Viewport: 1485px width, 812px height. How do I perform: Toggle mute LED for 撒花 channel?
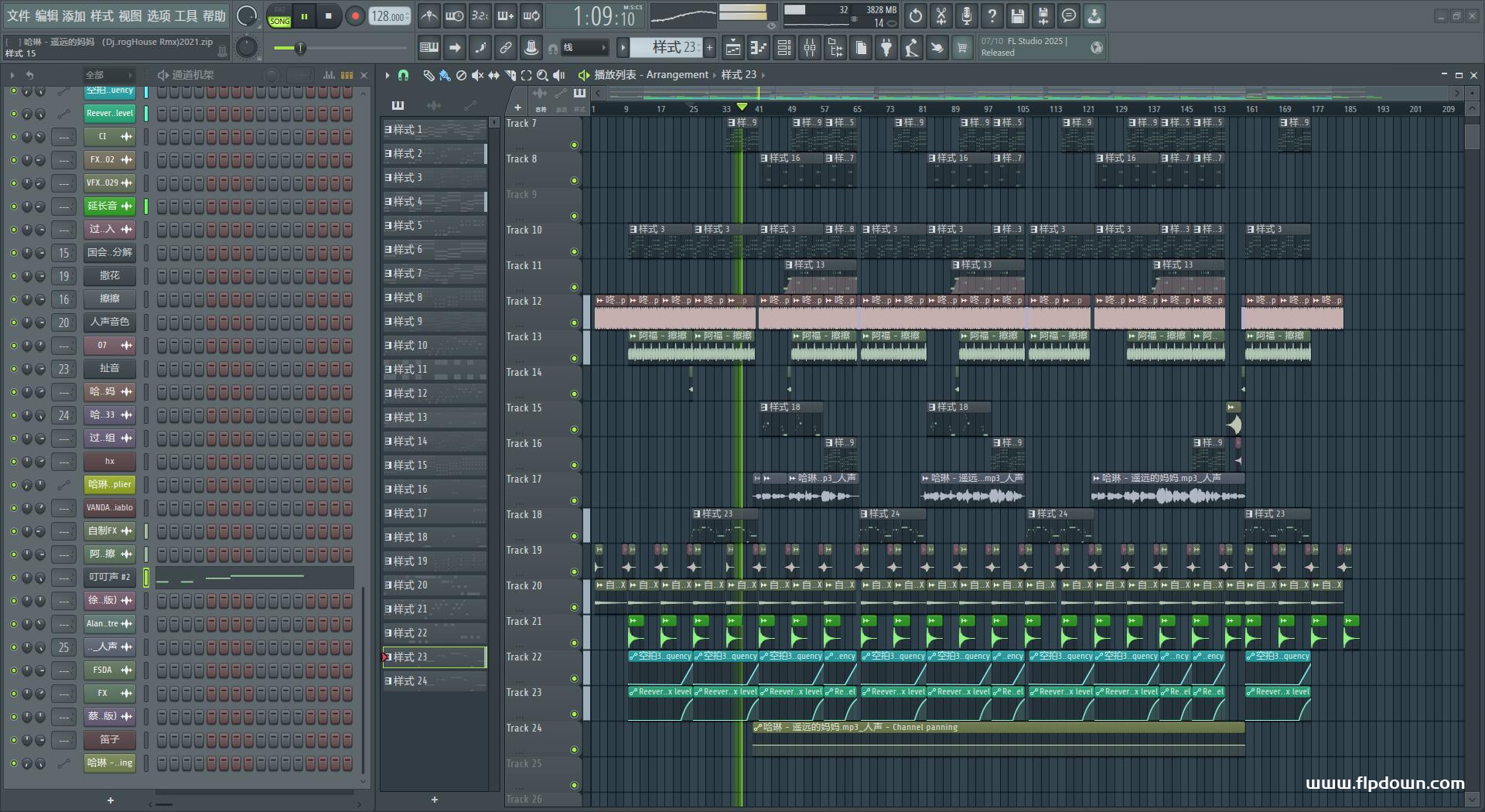[13, 276]
